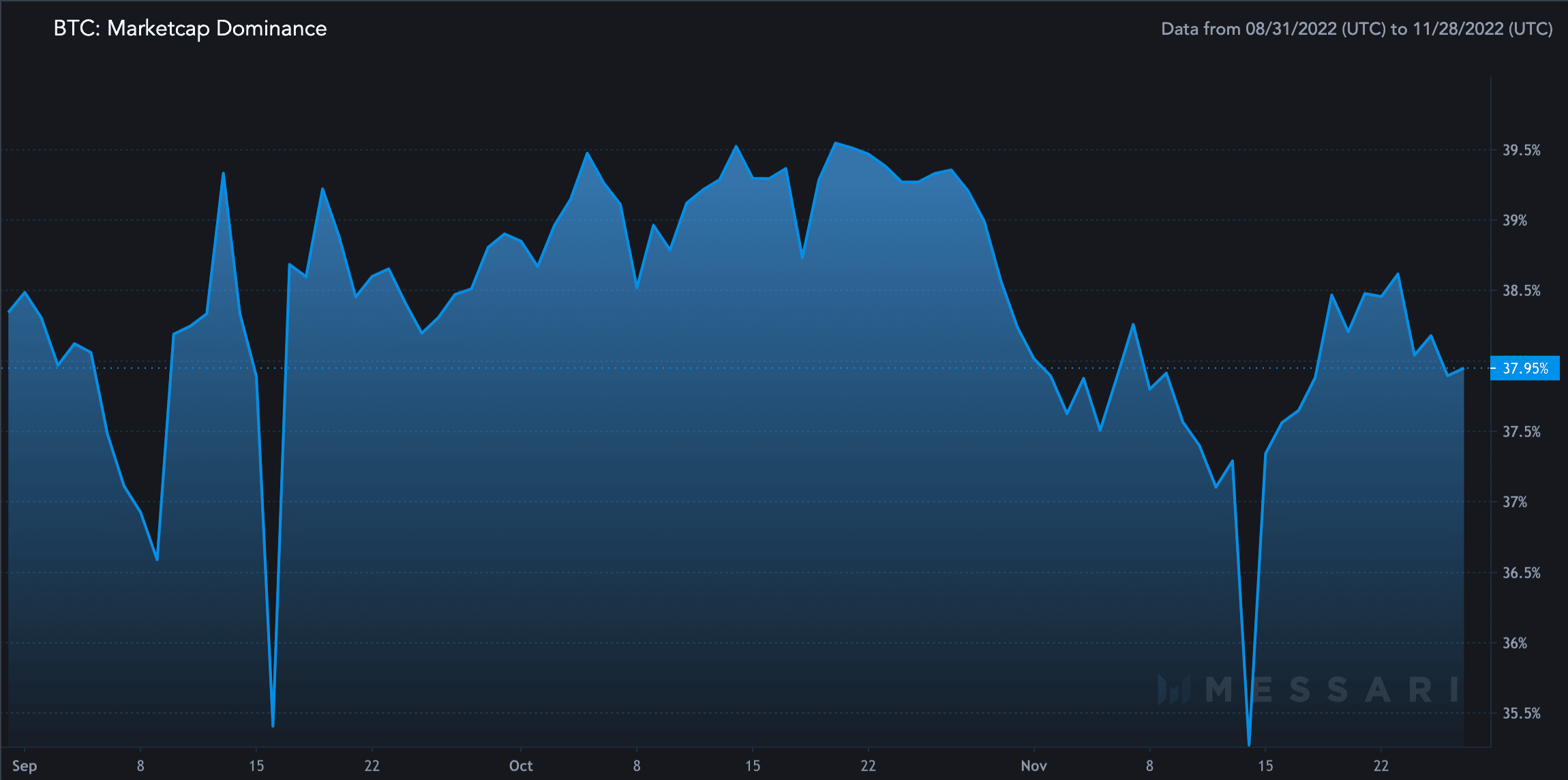Click the 35.5% y-axis label
This screenshot has height=780, width=1568.
tap(1521, 713)
